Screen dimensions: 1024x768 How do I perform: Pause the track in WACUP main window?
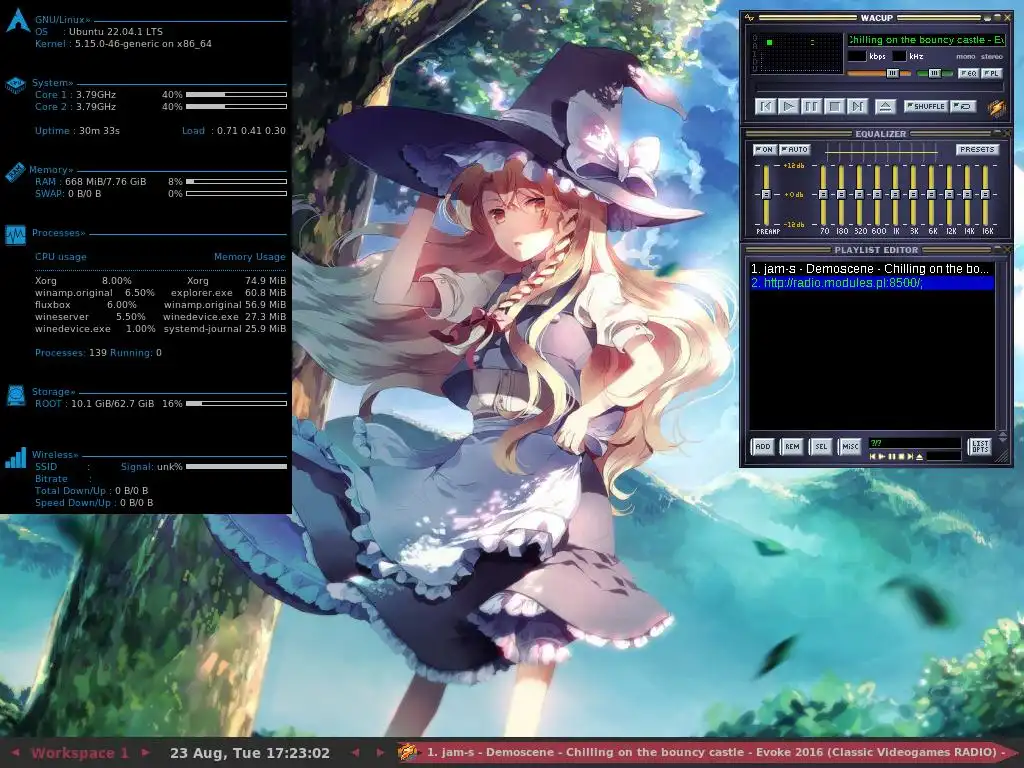click(811, 106)
